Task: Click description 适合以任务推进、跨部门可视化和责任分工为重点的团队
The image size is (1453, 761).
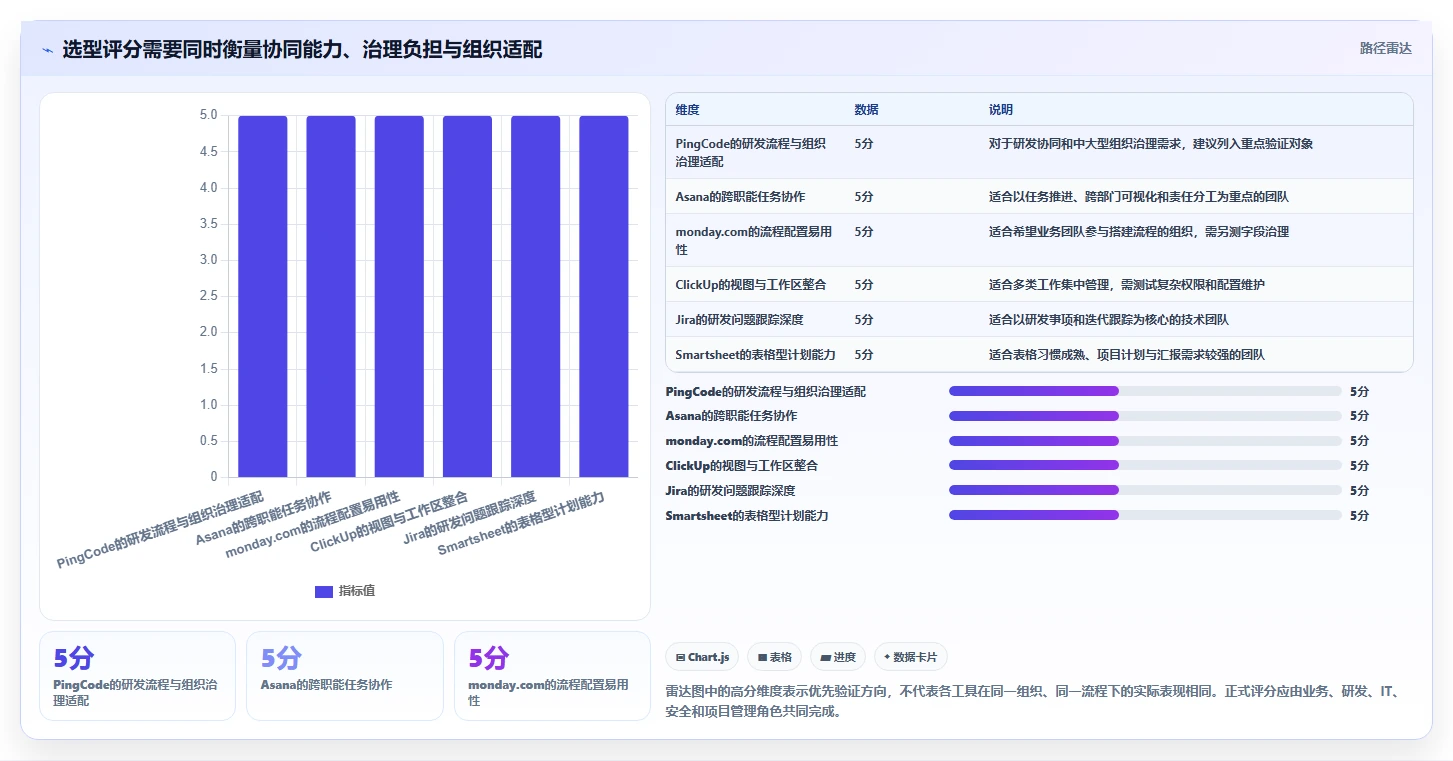Action: tap(1139, 197)
